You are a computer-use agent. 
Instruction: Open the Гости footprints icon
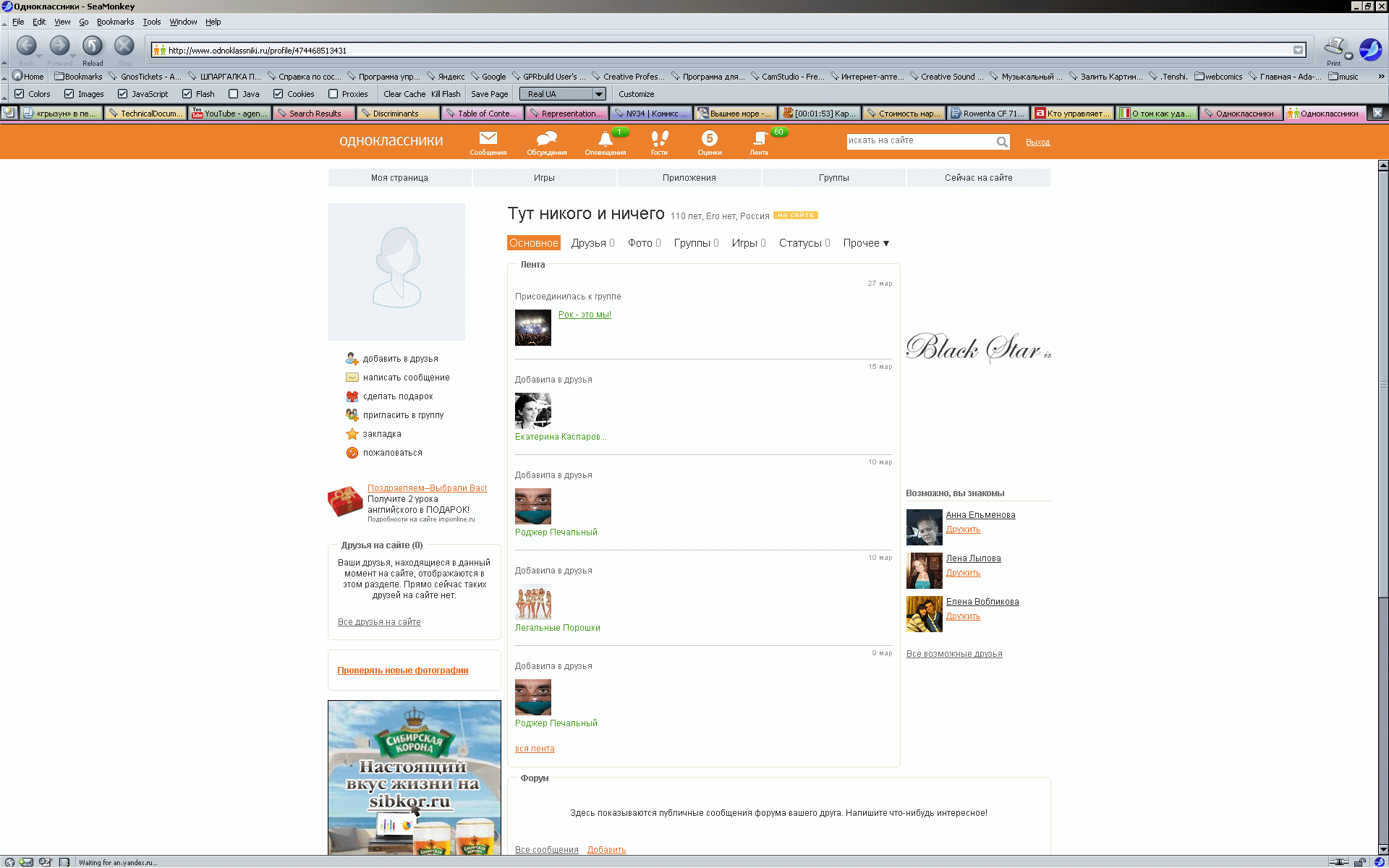pos(659,138)
